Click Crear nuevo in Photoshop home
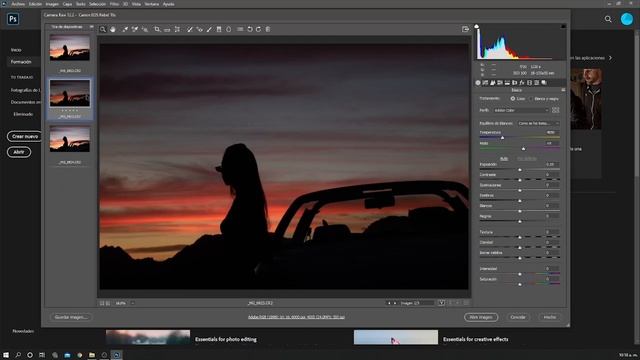This screenshot has height=360, width=640. click(x=24, y=136)
